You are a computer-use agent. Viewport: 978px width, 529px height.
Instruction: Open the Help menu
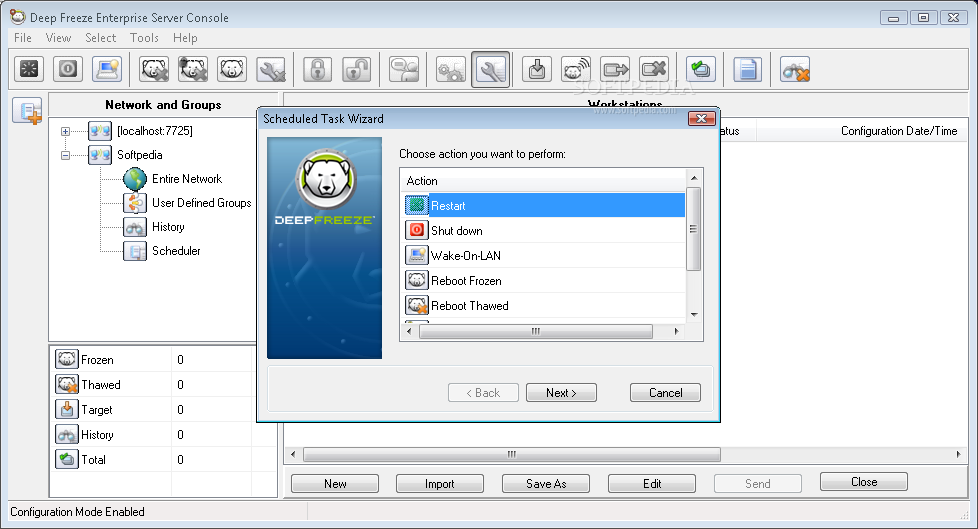coord(185,38)
